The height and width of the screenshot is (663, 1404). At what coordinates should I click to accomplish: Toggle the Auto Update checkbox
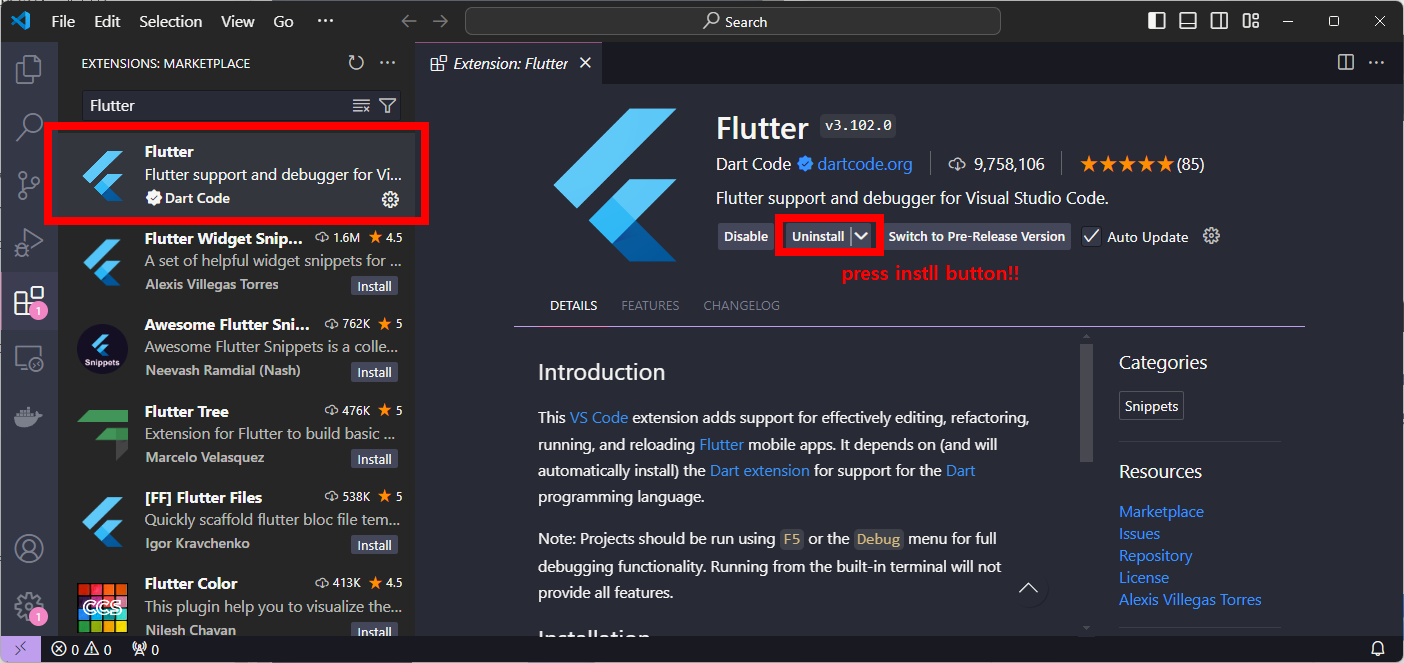point(1091,237)
